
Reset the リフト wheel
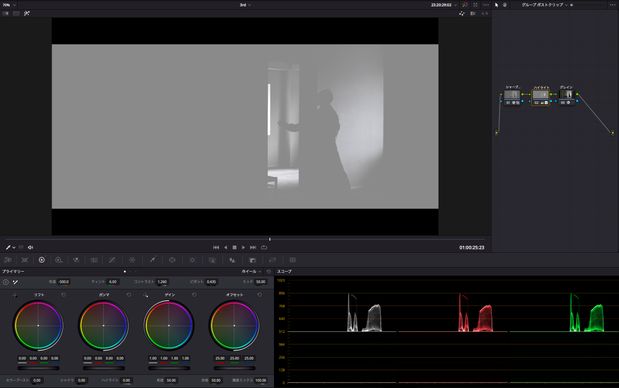click(x=63, y=295)
